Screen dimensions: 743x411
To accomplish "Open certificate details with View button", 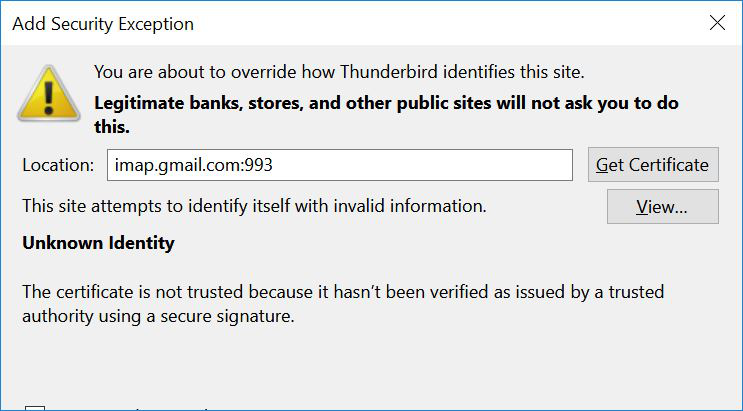I will [x=662, y=206].
